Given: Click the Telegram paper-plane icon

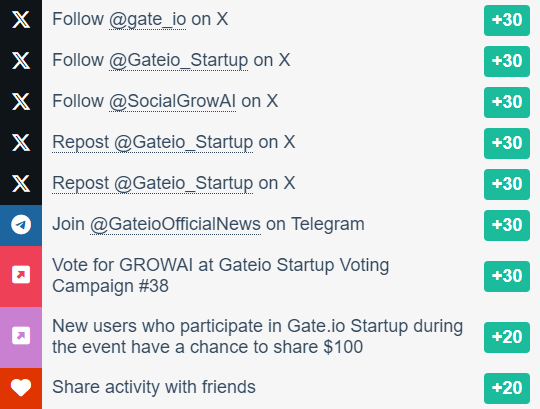Looking at the screenshot, I should coord(21,224).
